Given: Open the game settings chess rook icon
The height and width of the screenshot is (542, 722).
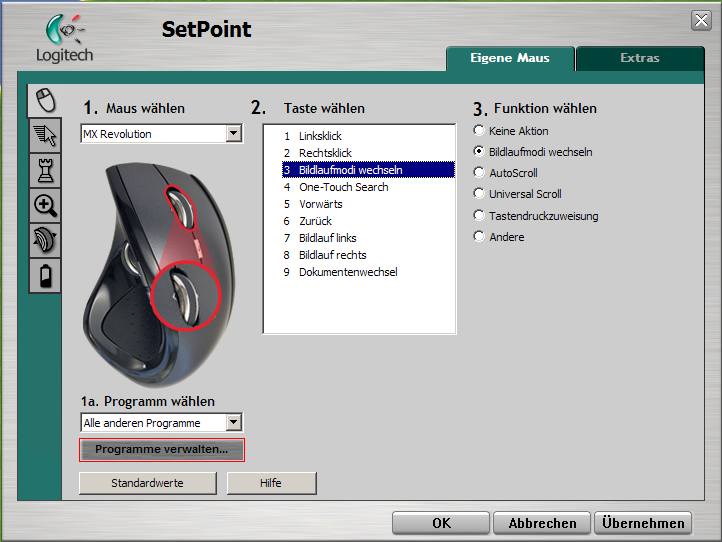Looking at the screenshot, I should tap(45, 170).
